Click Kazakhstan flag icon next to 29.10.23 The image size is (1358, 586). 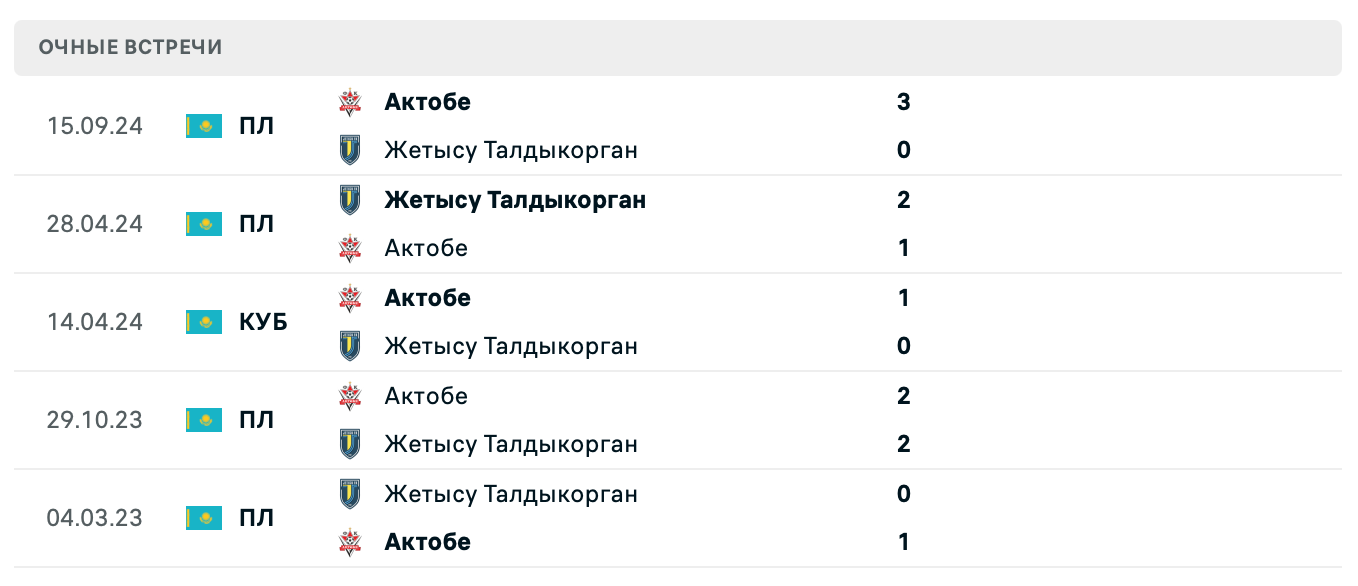(x=204, y=420)
